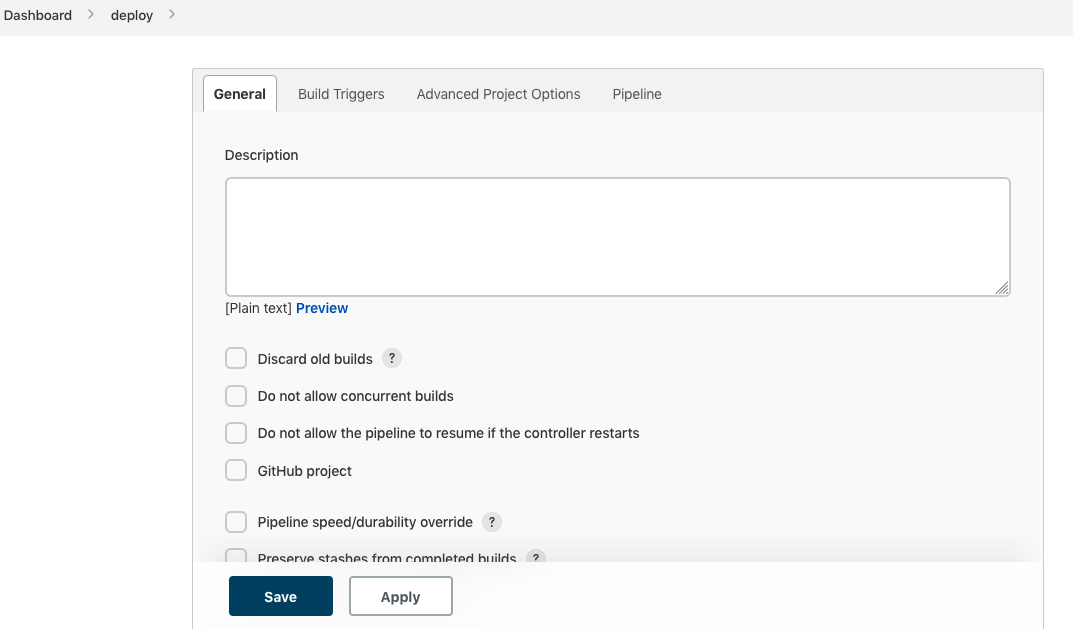Focus the Description text area
The height and width of the screenshot is (629, 1073).
coord(617,237)
